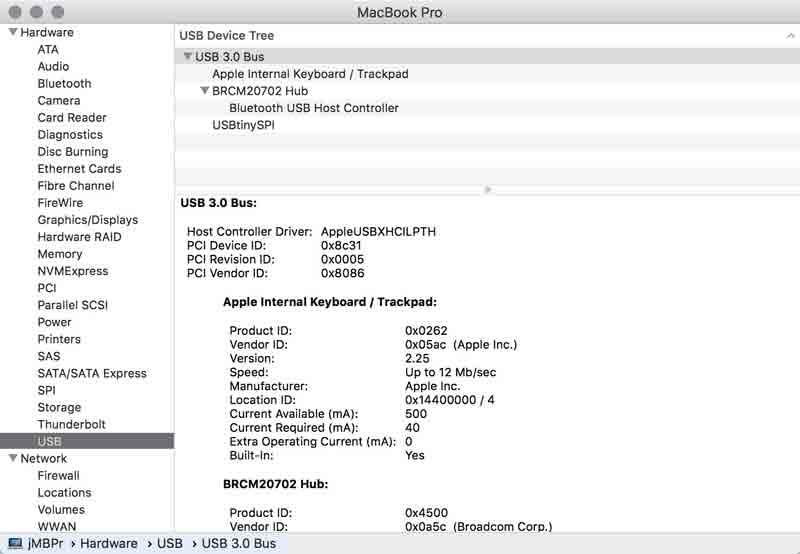Click the PCI Vendor ID value 0x8086
Viewport: 800px width, 554px height.
click(x=342, y=273)
